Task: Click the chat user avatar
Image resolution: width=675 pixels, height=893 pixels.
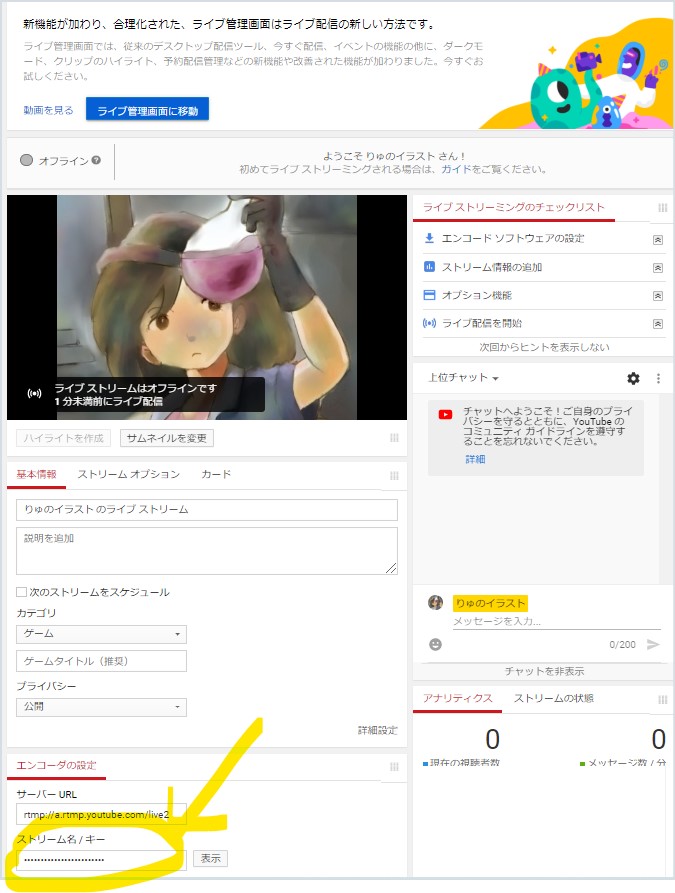Action: 435,603
